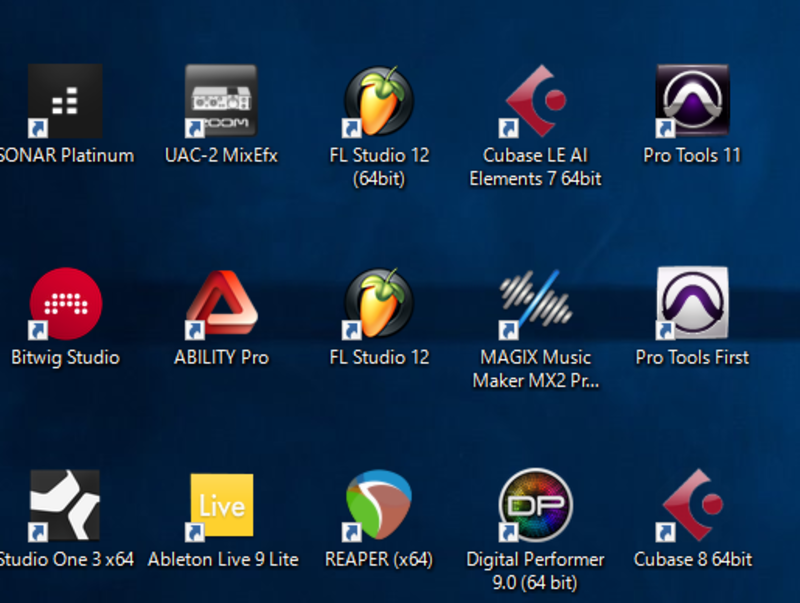This screenshot has height=603, width=800.
Task: Click the "Pro Tools 11" label text
Action: tap(692, 155)
